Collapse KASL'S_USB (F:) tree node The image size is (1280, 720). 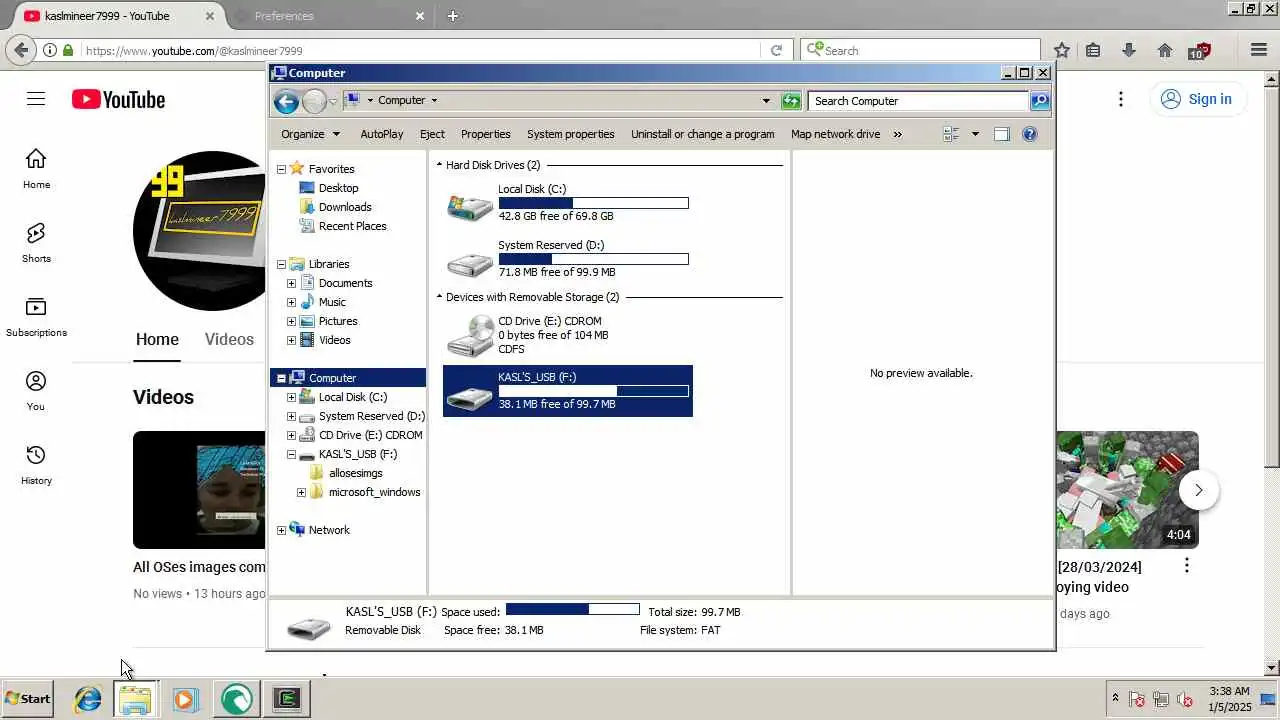tap(291, 454)
